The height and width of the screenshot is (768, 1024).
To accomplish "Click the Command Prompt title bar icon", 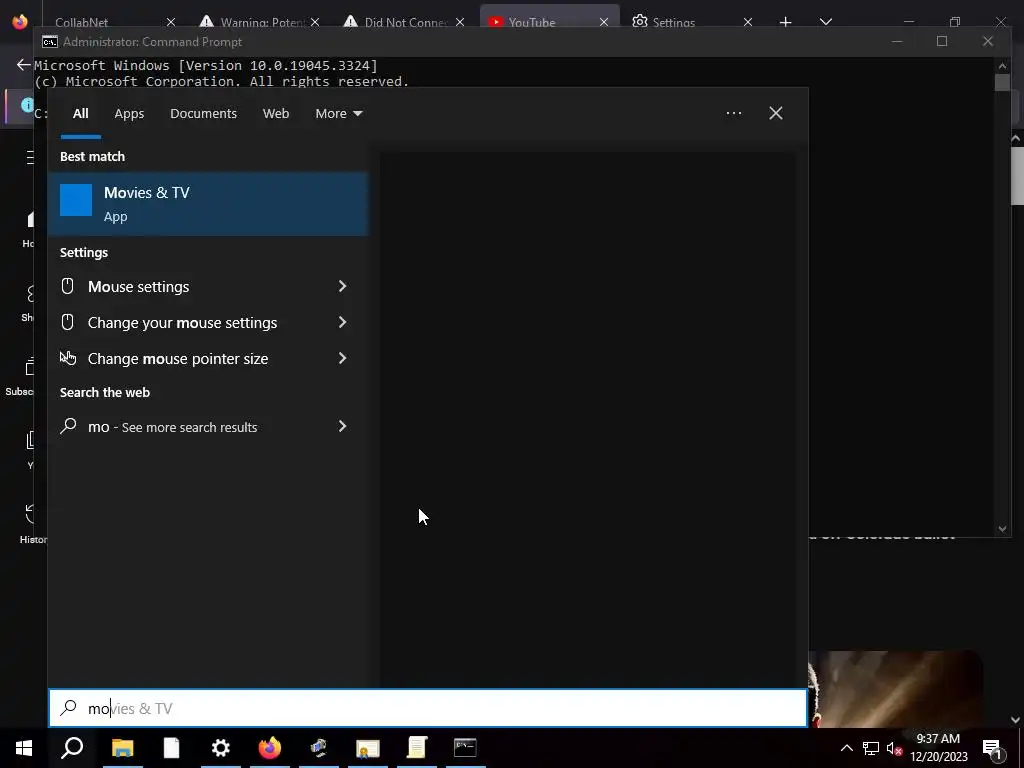I will (x=50, y=42).
